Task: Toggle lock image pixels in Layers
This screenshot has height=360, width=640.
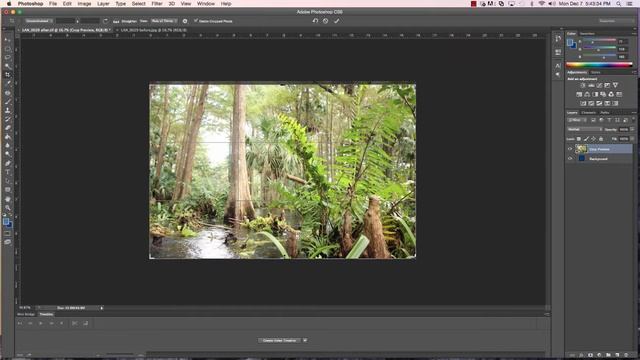Action: [x=586, y=139]
